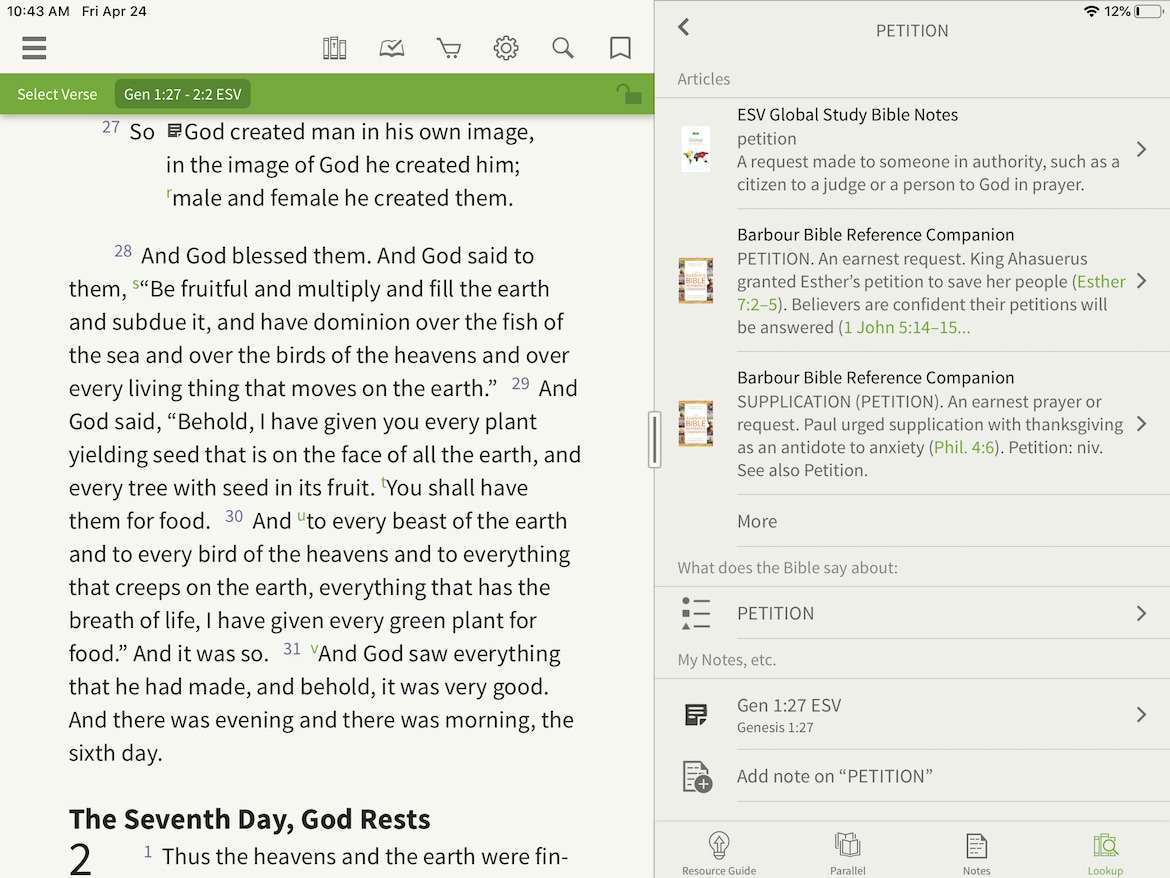The image size is (1170, 878).
Task: Tap the note icon for Gen 1:27 ESV
Action: pos(695,715)
